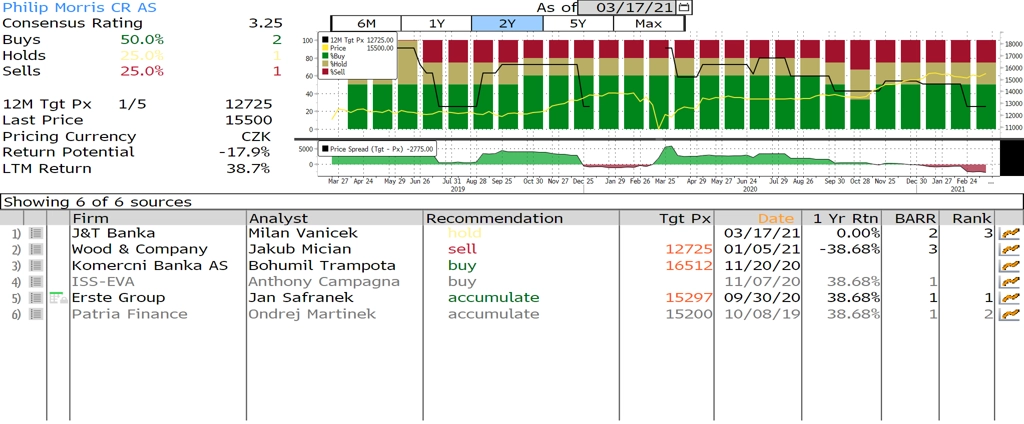Click the Philip Morris CR AS security link
1024x424 pixels.
[66, 7]
